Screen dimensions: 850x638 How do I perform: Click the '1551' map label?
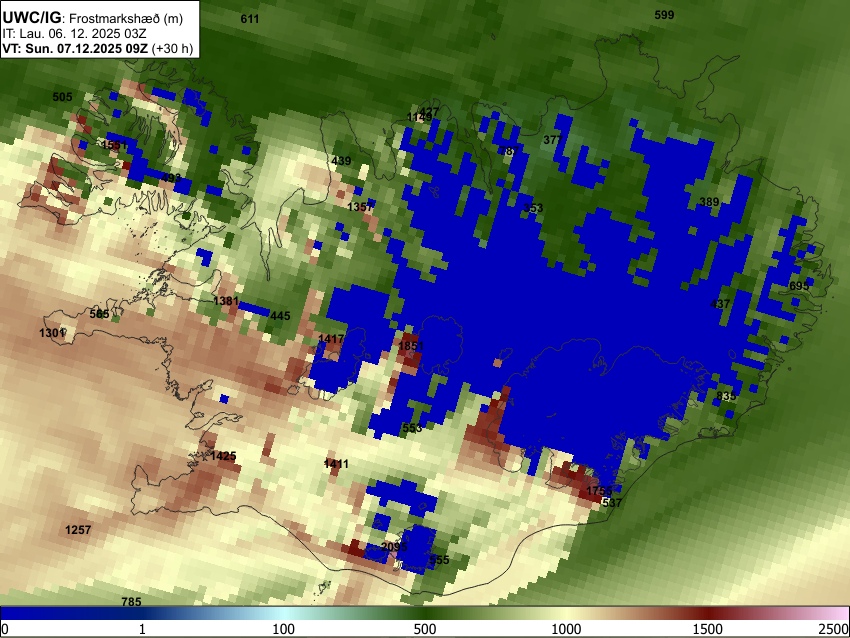click(x=114, y=145)
